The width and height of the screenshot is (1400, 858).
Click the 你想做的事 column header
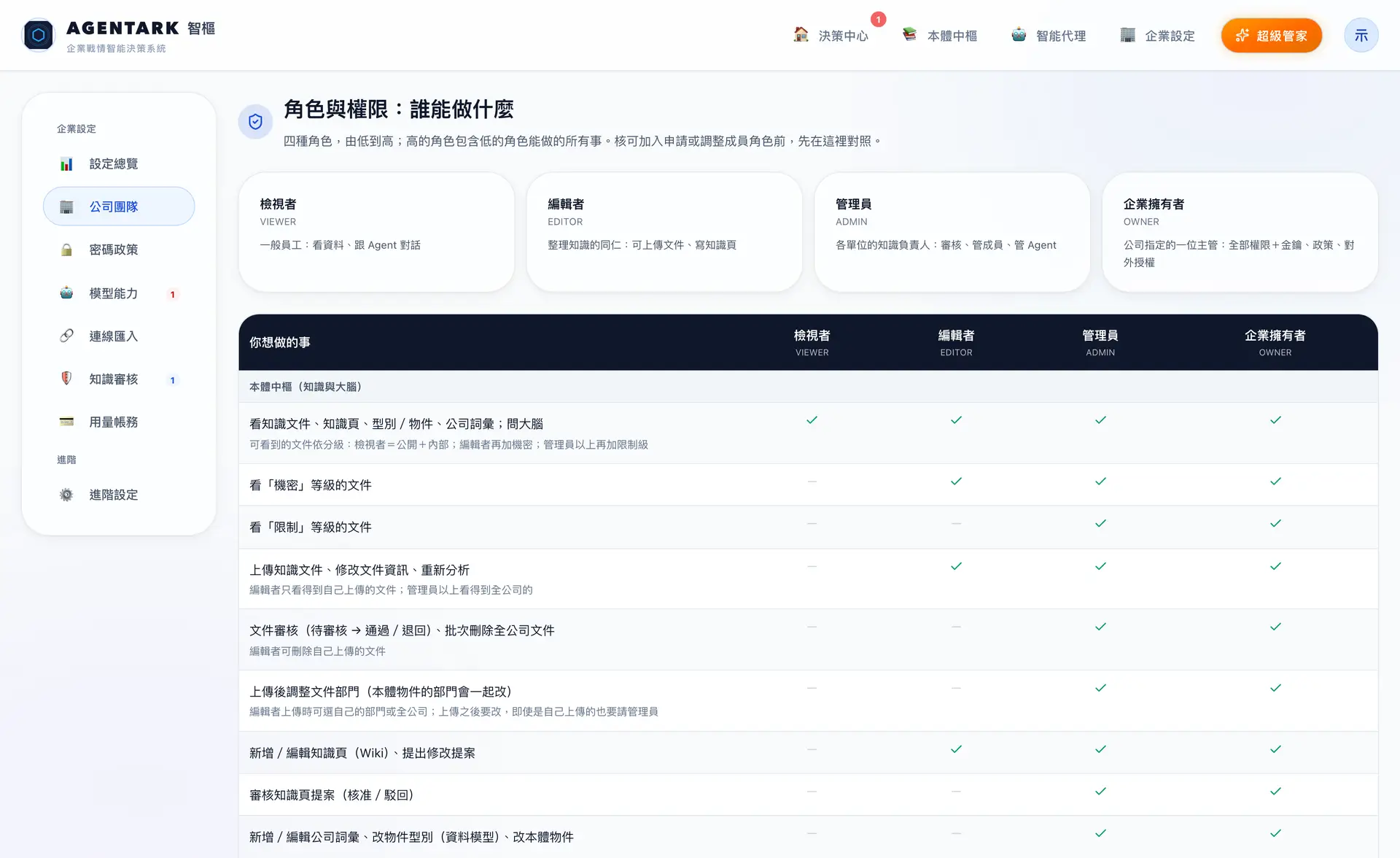coord(280,342)
